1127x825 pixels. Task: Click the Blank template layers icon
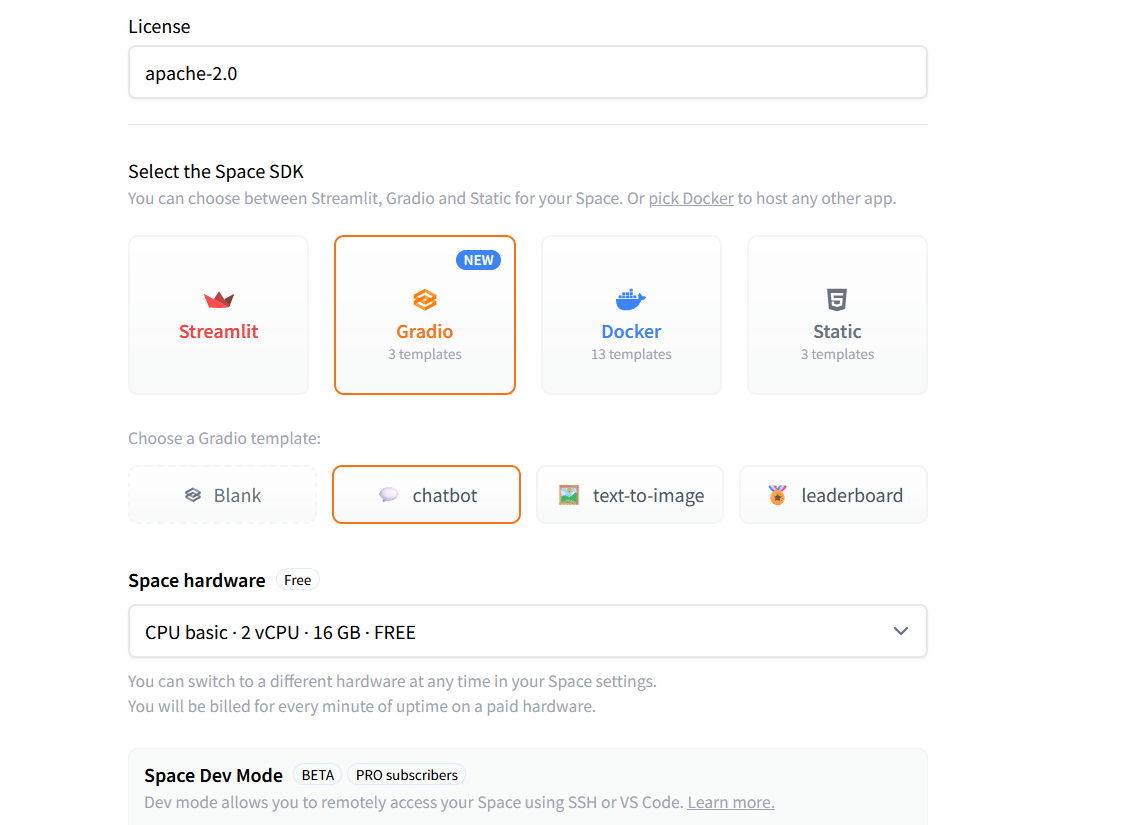193,495
